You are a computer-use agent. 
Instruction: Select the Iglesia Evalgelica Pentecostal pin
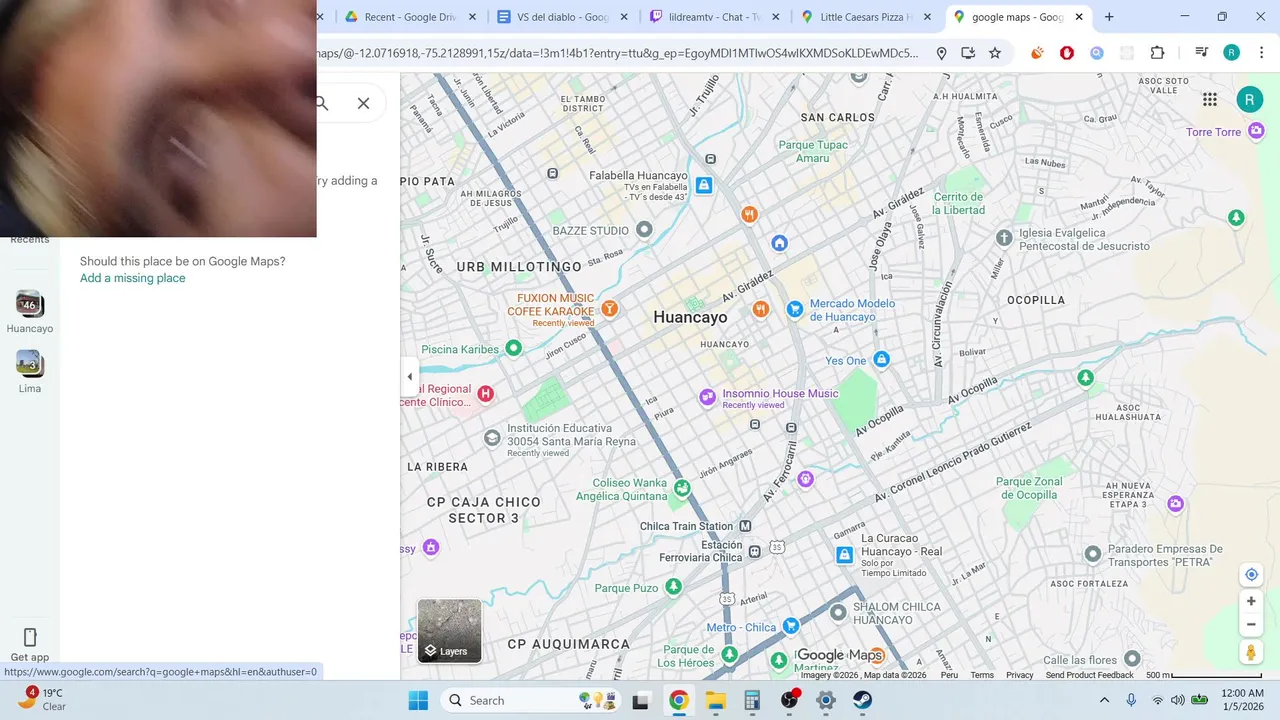(x=1004, y=237)
